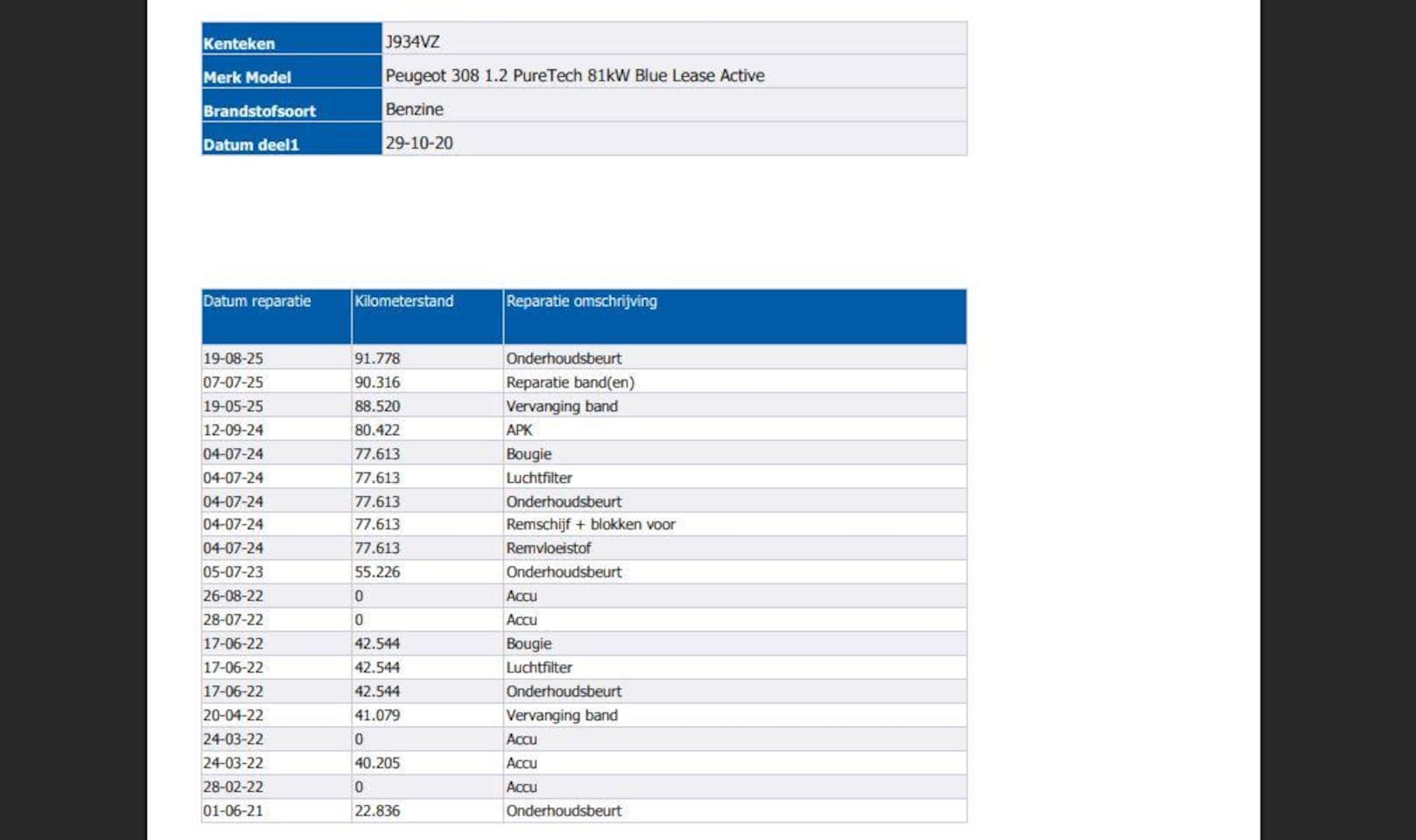Viewport: 1416px width, 840px height.
Task: Click the Datum reparatie column header
Action: 257,302
